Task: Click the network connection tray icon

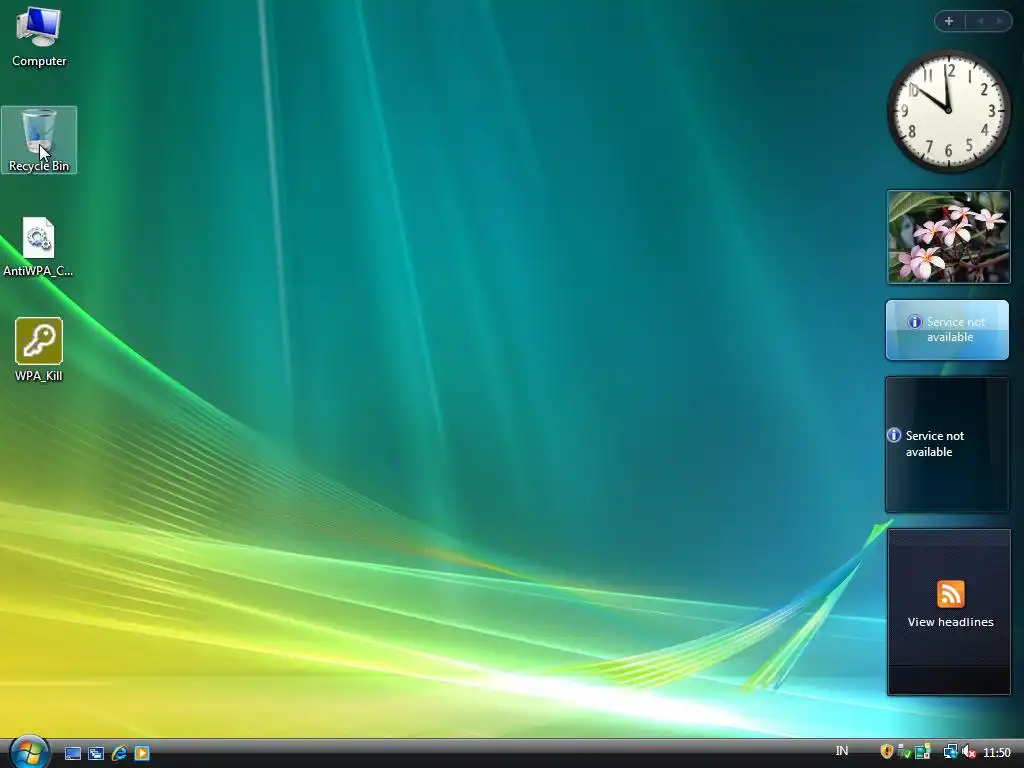Action: pos(950,752)
